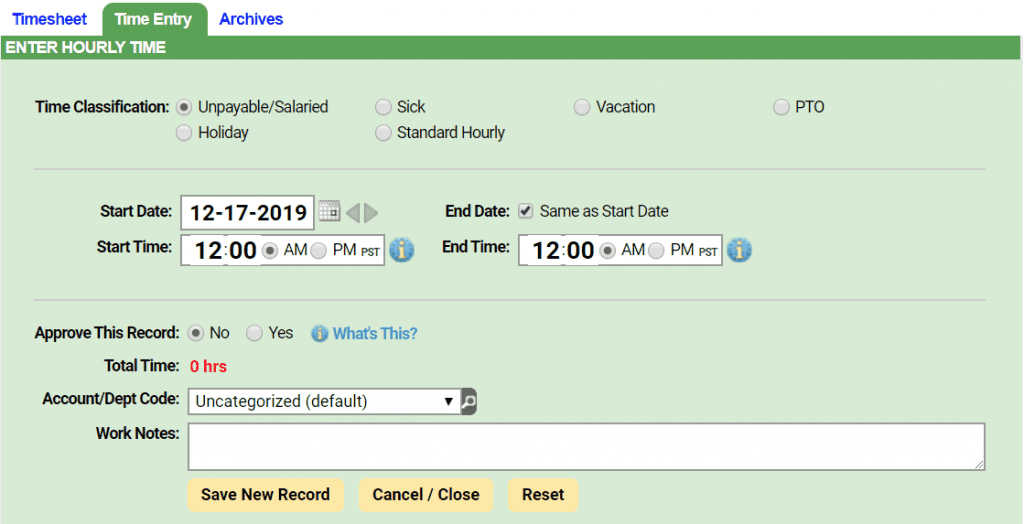Screen dimensions: 1024x524
Task: Click into the Work Notes text area
Action: pyautogui.click(x=586, y=447)
